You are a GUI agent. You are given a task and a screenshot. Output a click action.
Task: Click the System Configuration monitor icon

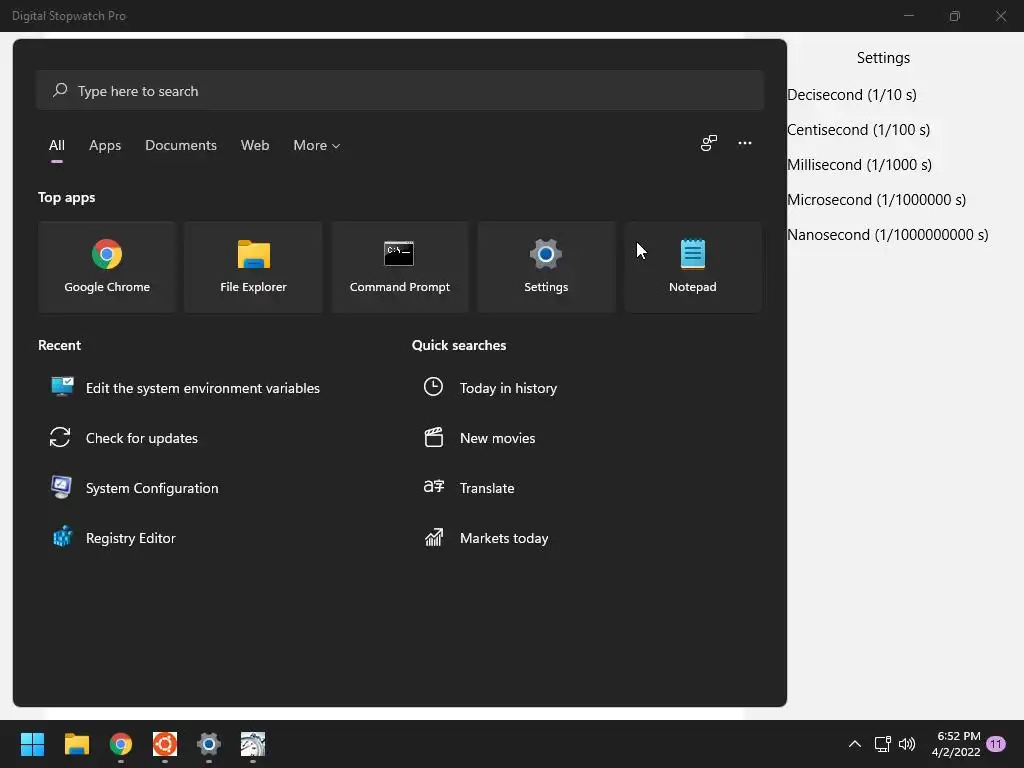tap(61, 487)
